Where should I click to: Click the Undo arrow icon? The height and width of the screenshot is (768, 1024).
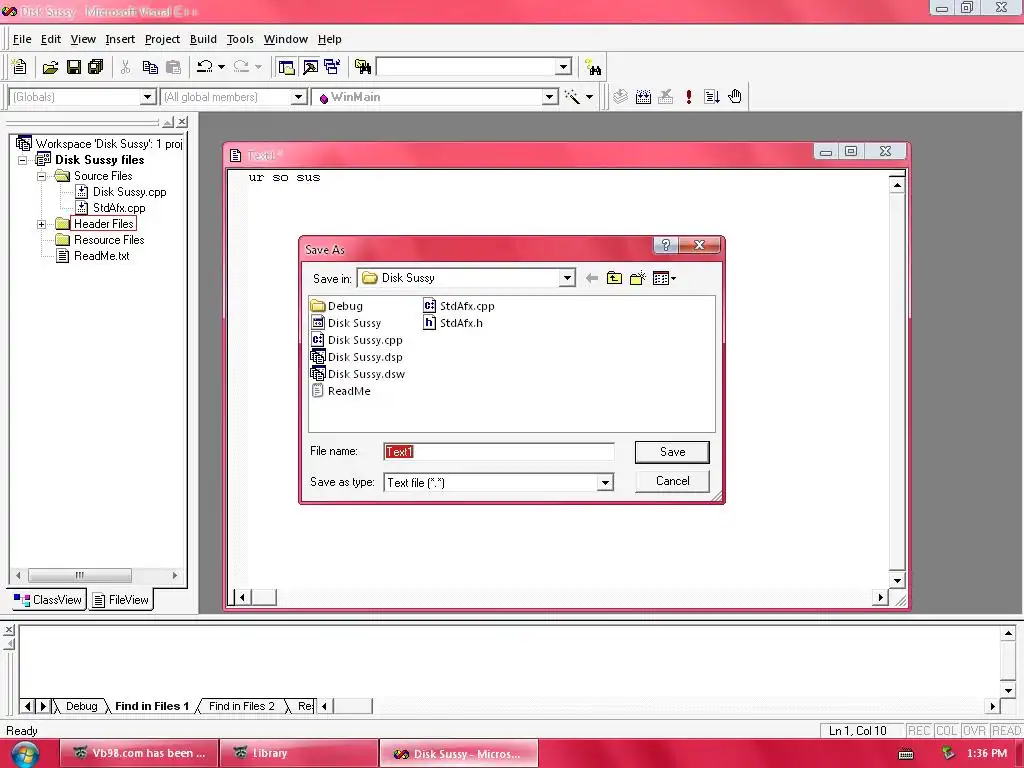204,67
